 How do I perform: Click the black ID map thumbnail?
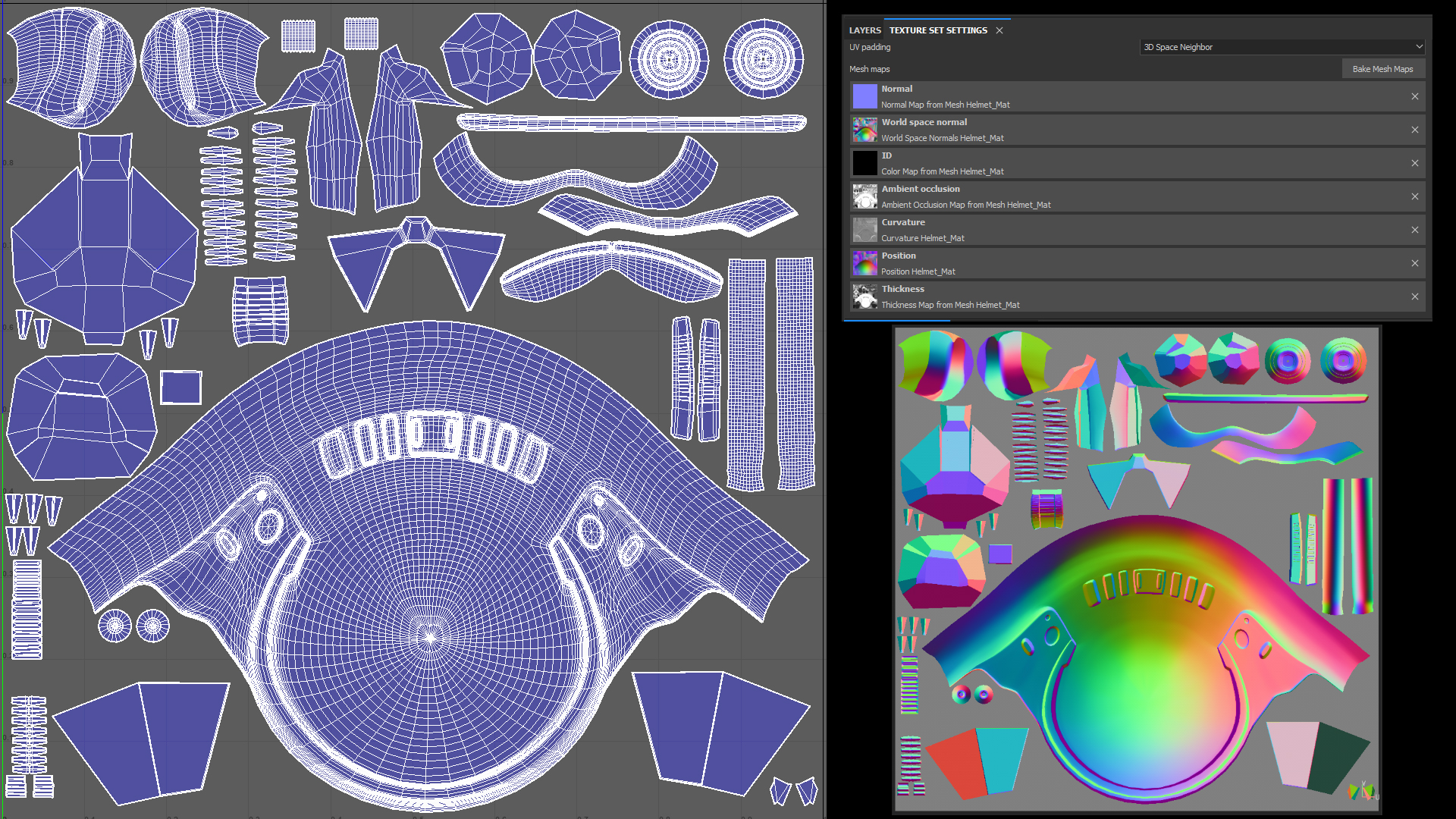[x=864, y=163]
